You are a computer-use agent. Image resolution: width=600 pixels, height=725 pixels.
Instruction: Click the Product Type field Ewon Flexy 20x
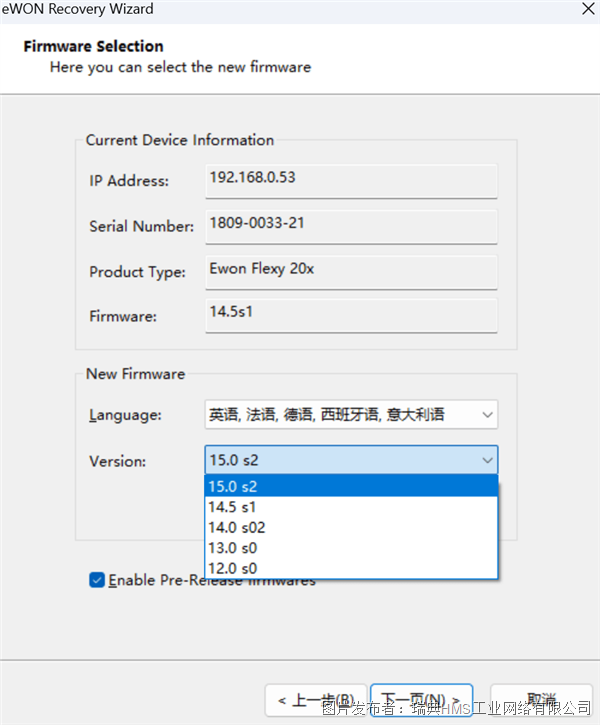point(351,272)
